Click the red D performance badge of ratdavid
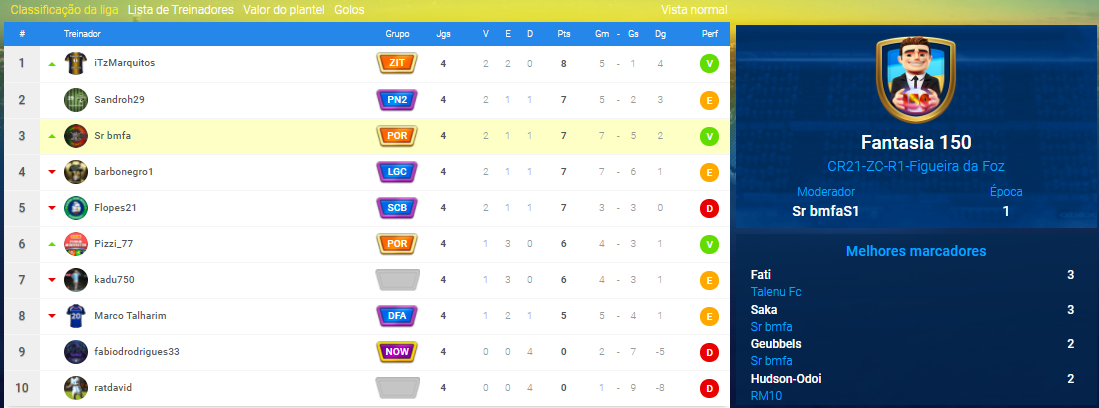This screenshot has height=408, width=1099. 709,388
